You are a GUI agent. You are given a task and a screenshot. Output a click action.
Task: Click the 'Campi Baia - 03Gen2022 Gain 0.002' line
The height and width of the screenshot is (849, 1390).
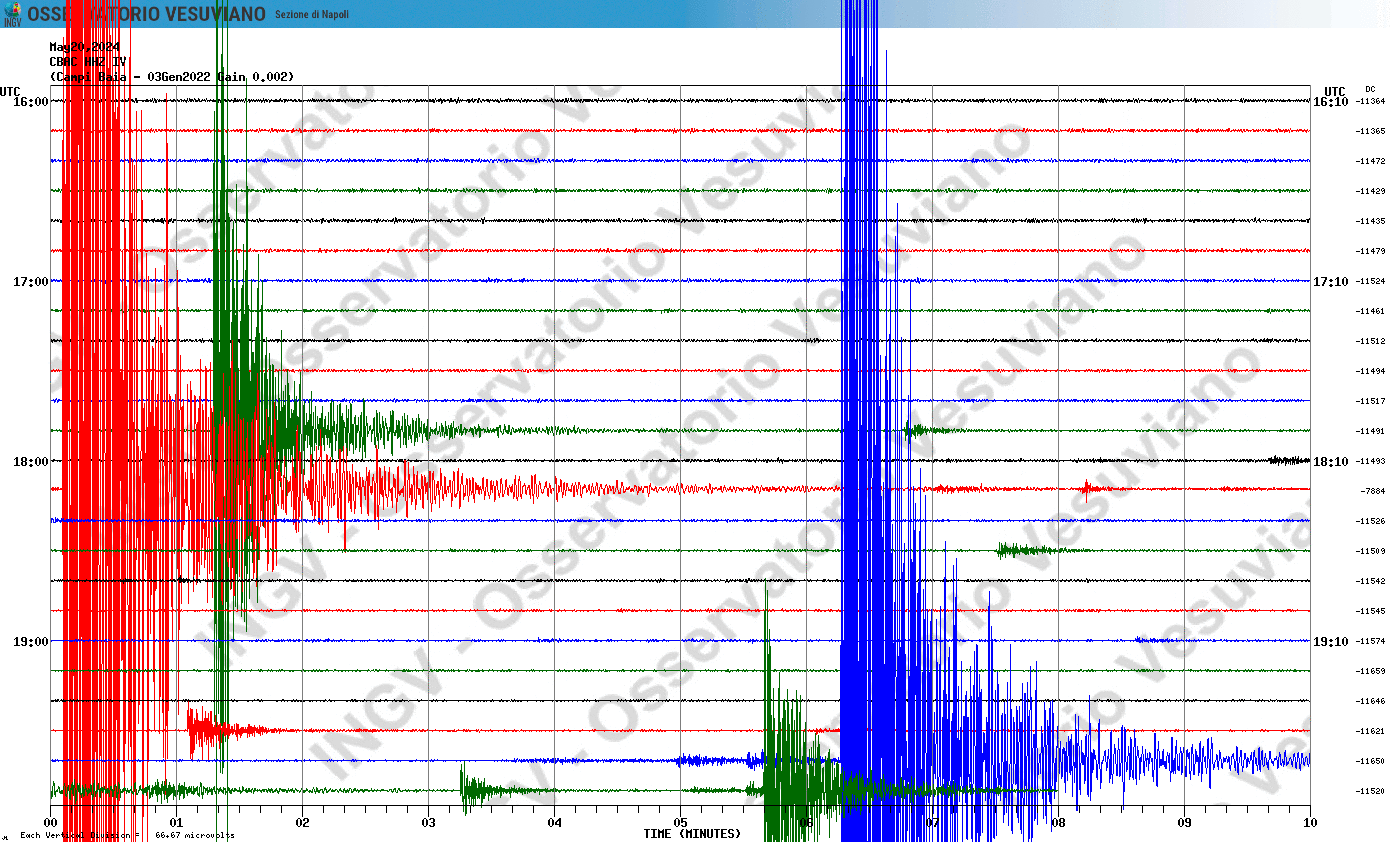[172, 77]
